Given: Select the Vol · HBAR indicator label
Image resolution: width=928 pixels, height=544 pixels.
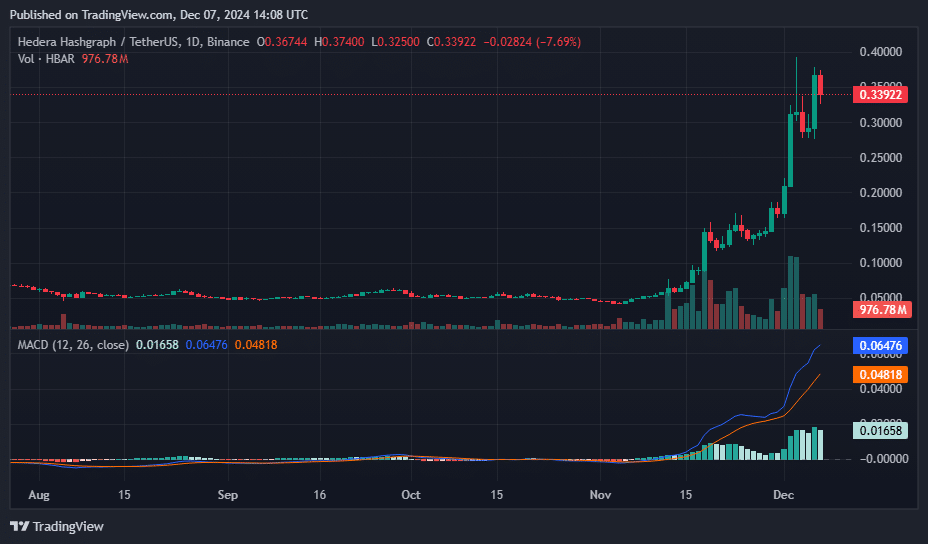Looking at the screenshot, I should pos(46,59).
